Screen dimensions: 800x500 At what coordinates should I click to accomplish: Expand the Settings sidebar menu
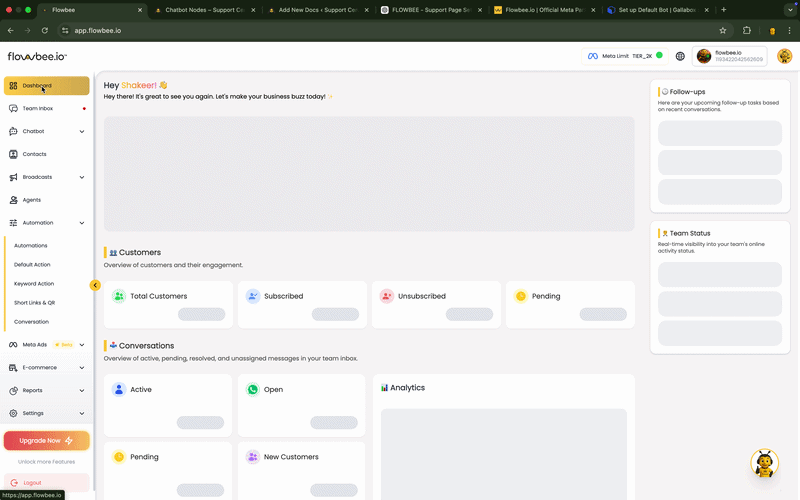click(82, 413)
